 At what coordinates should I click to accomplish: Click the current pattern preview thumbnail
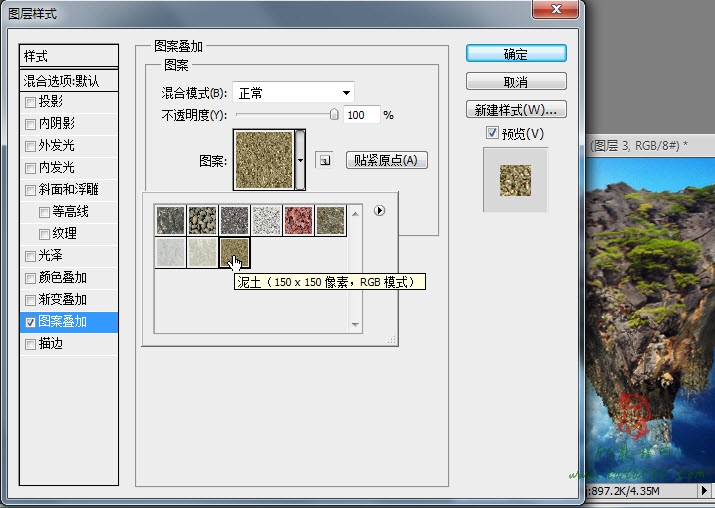(x=264, y=160)
